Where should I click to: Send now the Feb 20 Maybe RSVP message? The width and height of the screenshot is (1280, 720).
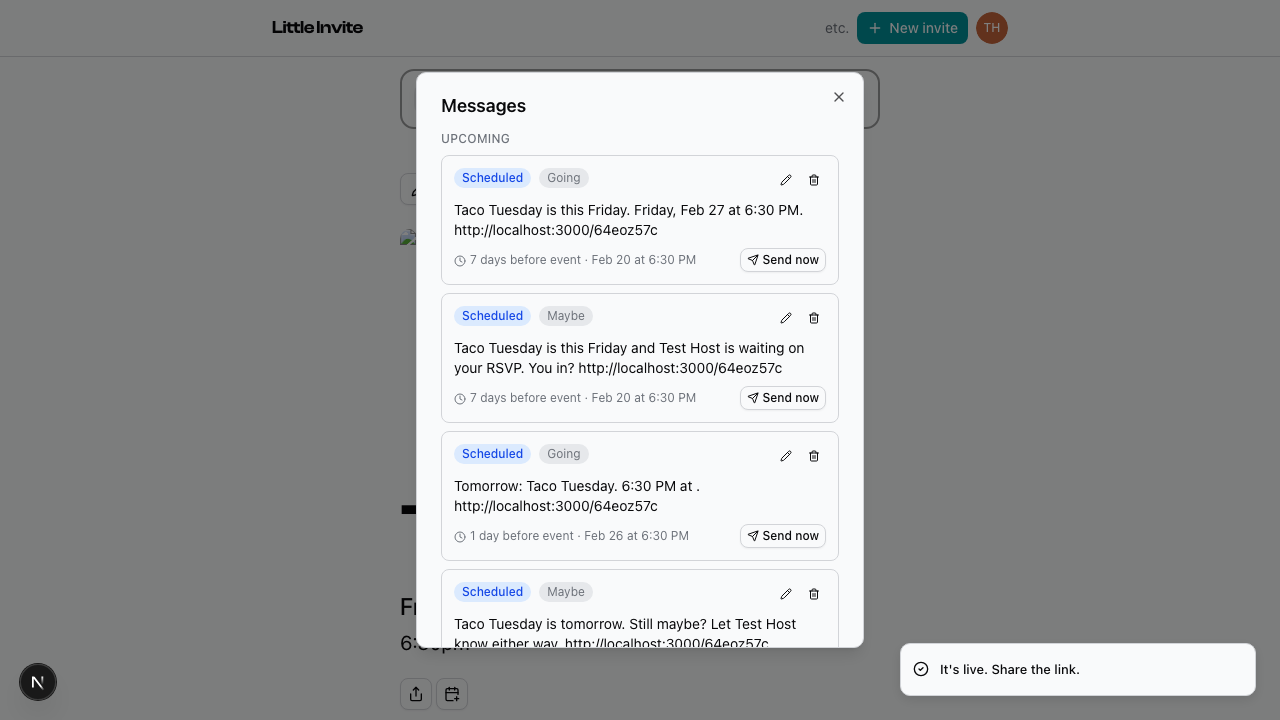coord(783,398)
